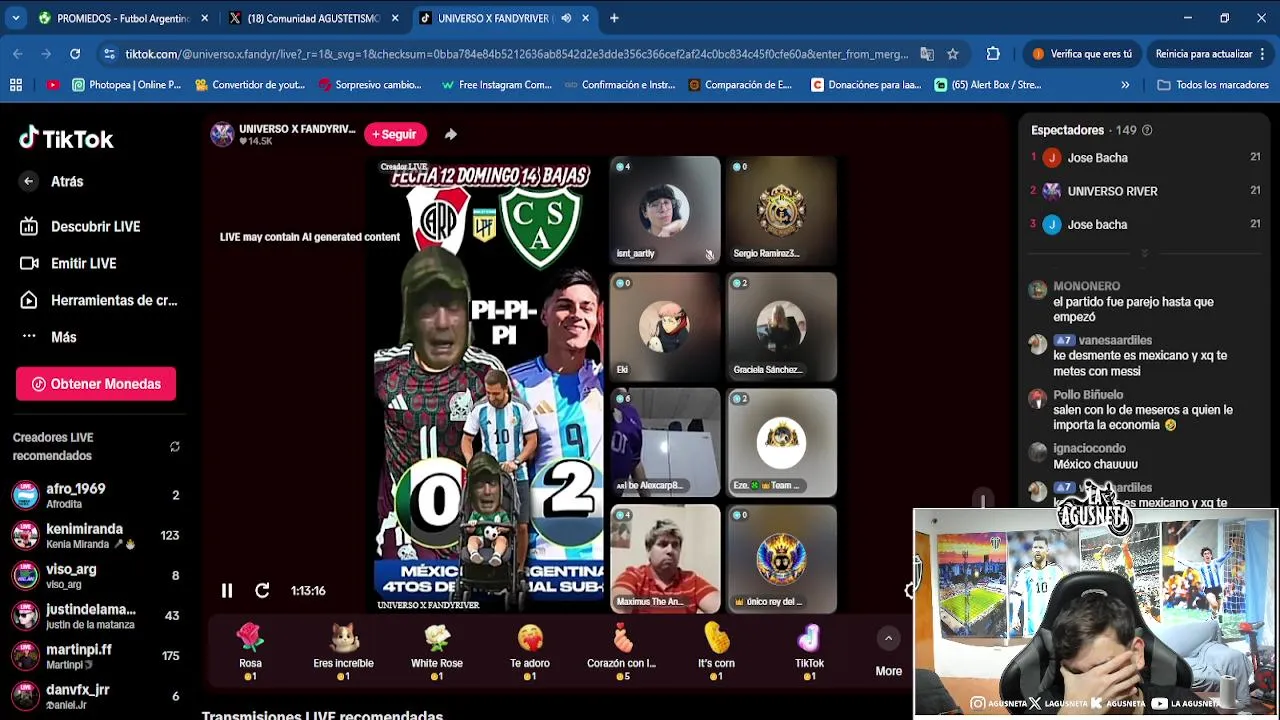Open kenimiranda live creator

[96, 536]
